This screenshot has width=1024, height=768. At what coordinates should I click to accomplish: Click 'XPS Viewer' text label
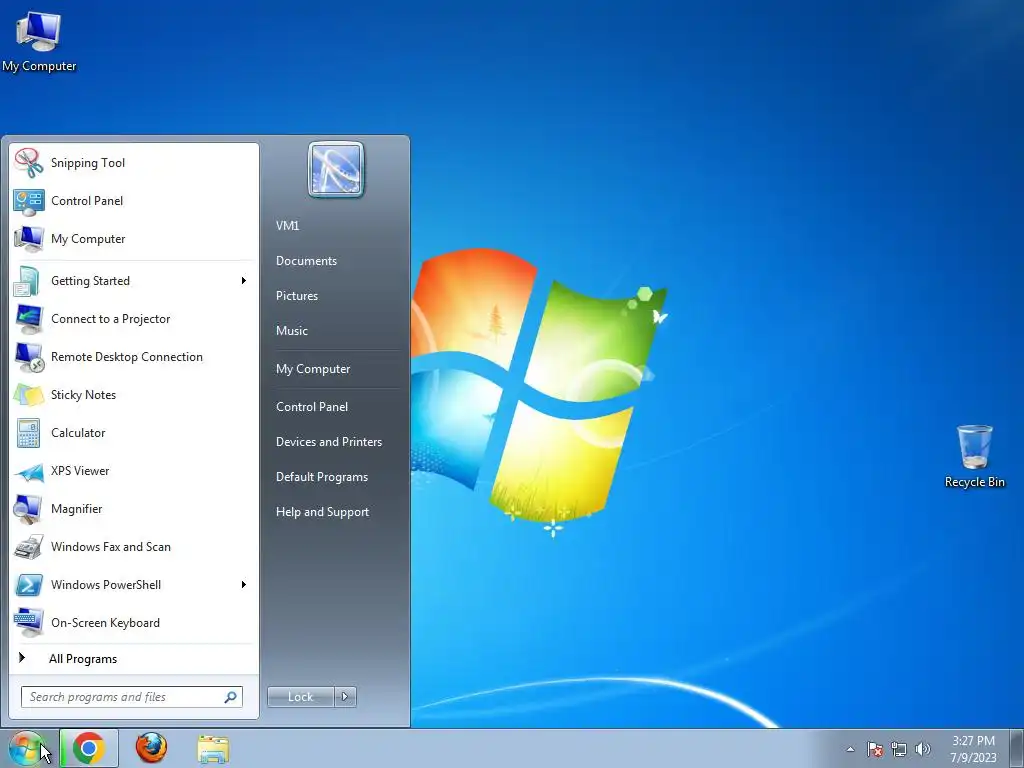tap(80, 471)
